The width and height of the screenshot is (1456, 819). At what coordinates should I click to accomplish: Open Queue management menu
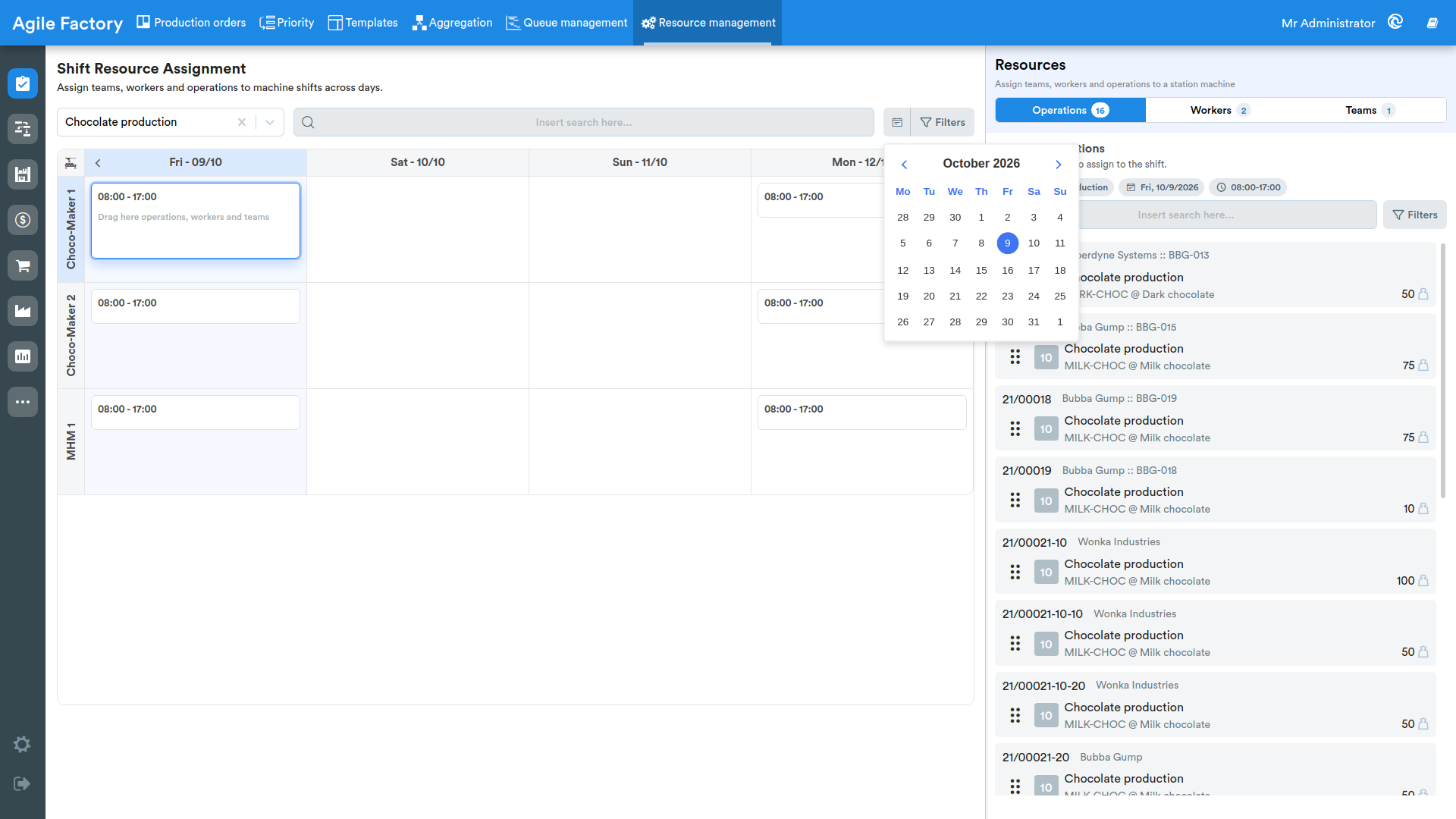click(x=566, y=23)
